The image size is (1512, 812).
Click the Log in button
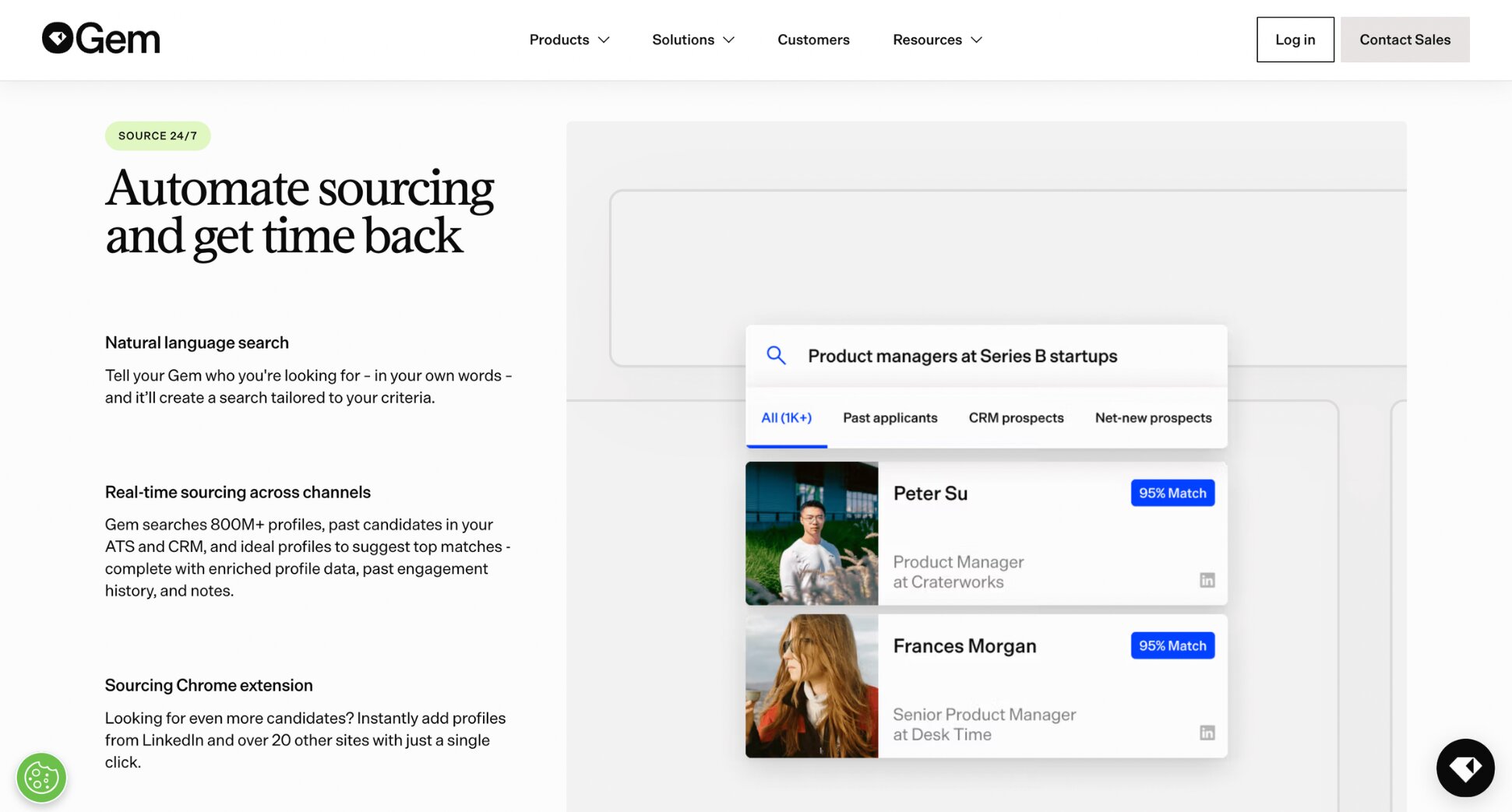click(x=1295, y=40)
